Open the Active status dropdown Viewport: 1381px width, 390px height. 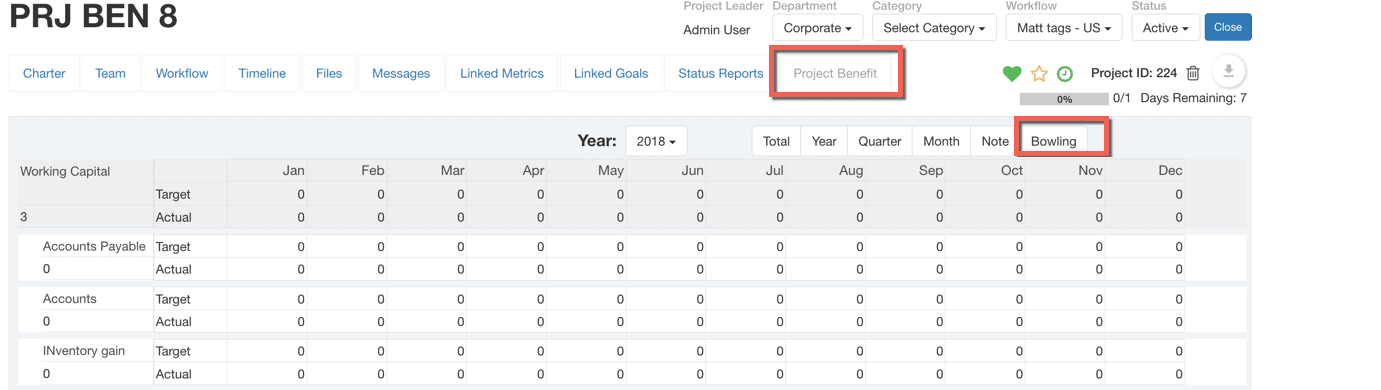[x=1165, y=28]
